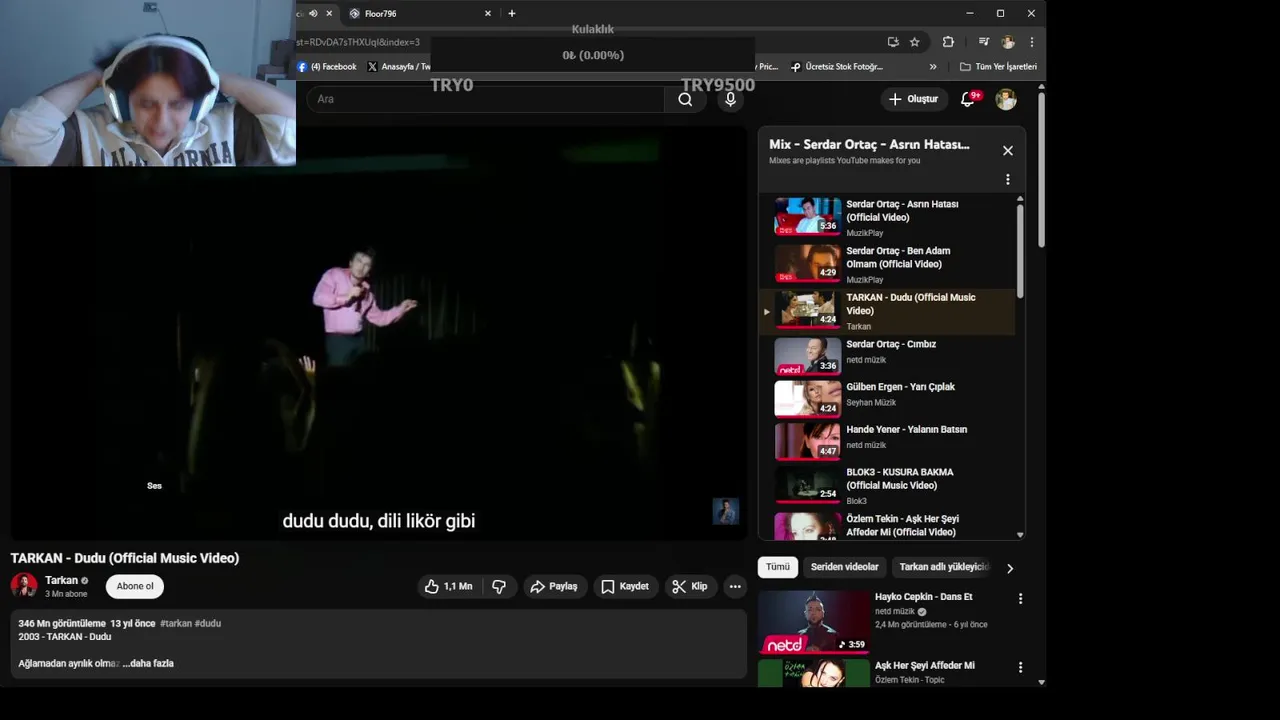1280x720 pixels.
Task: Open the YouTube account avatar menu
Action: [x=1006, y=99]
